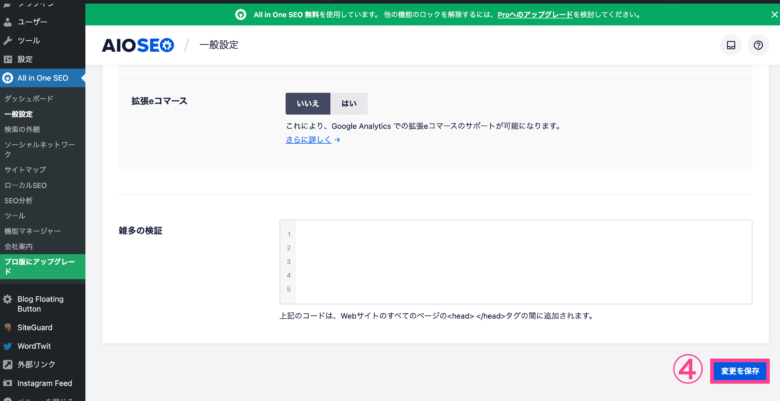Open ユーザー menu in sidebar
The height and width of the screenshot is (401, 780).
(32, 22)
